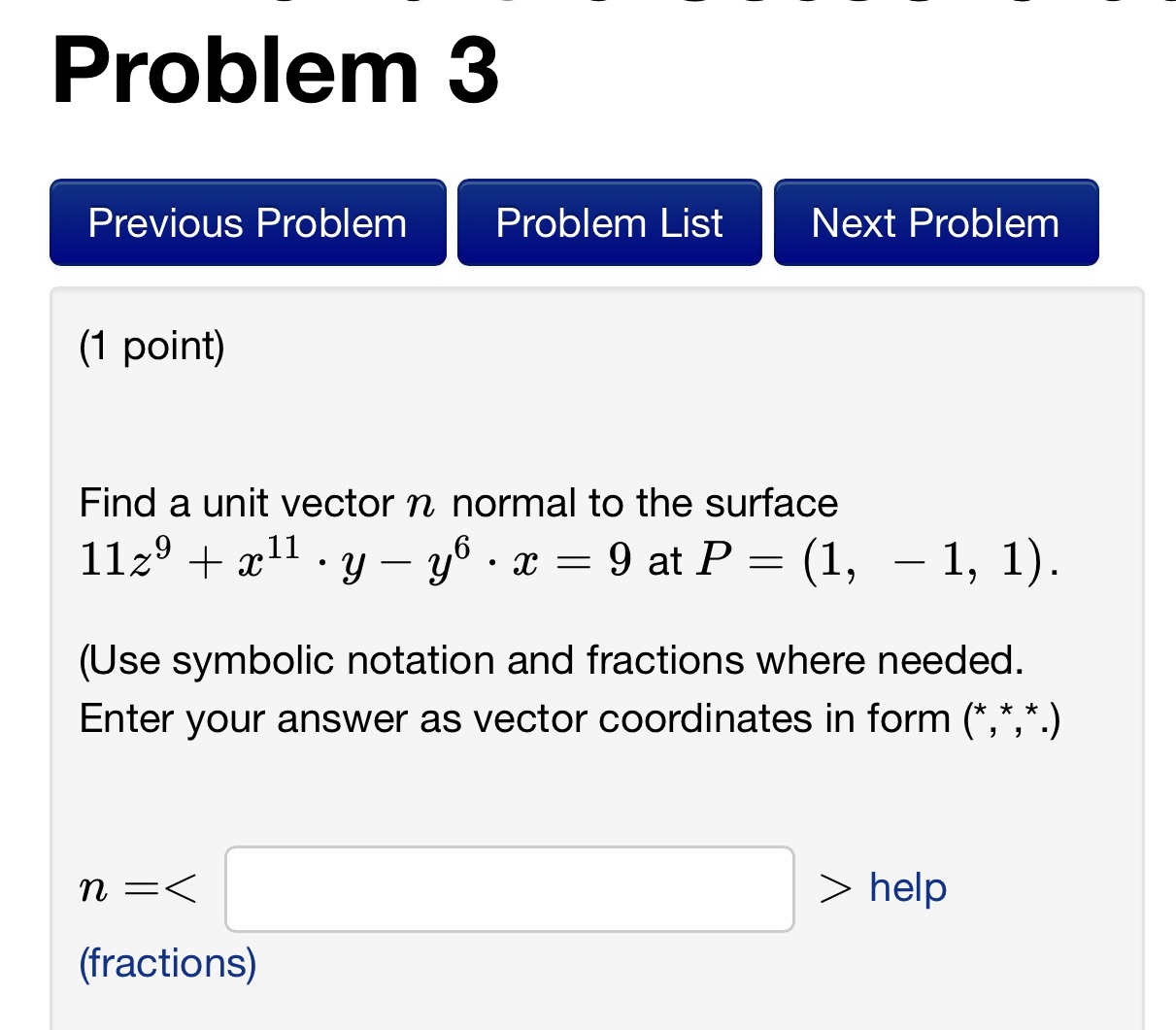1176x1030 pixels.
Task: Select the Problem 3 heading
Action: [x=275, y=68]
